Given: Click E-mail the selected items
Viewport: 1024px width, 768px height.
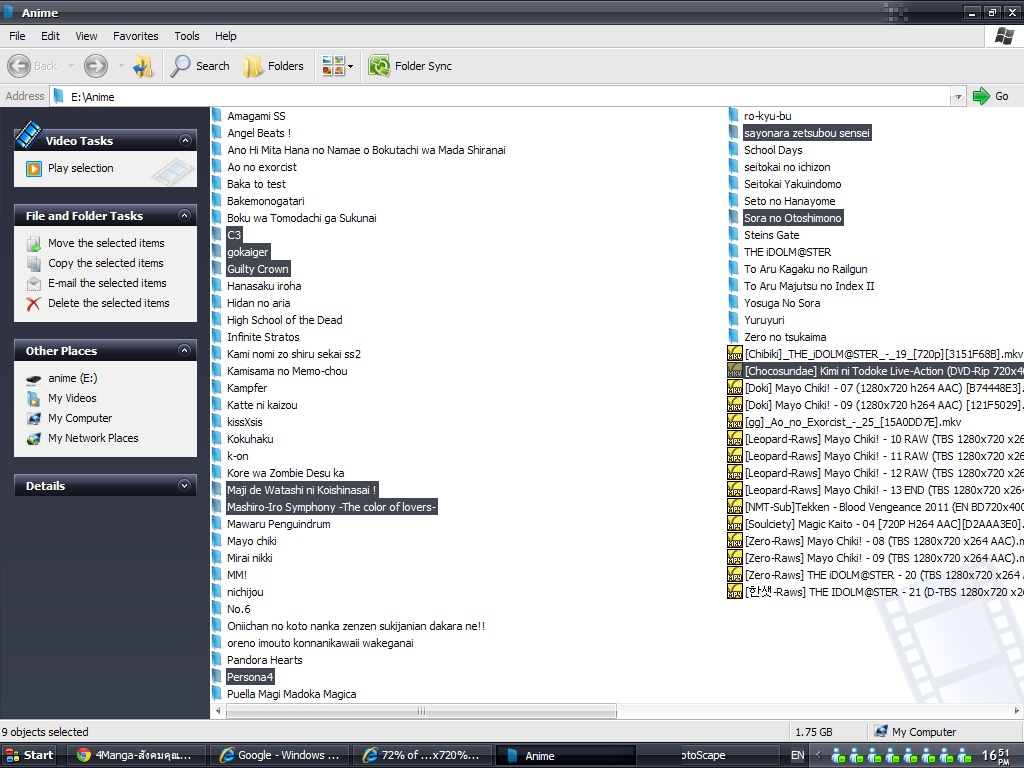Looking at the screenshot, I should (x=107, y=283).
